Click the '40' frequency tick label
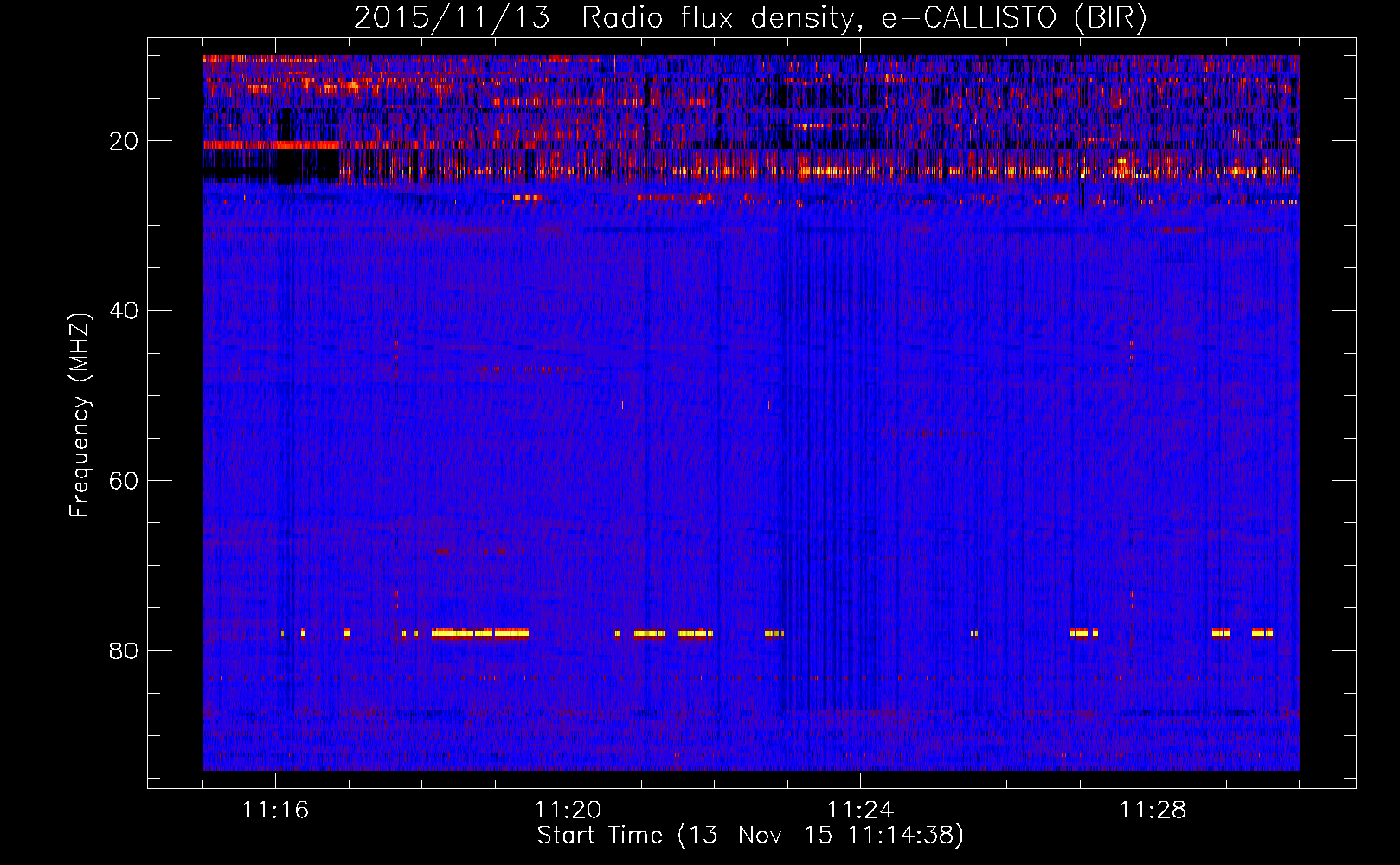Viewport: 1400px width, 865px height. pos(124,311)
